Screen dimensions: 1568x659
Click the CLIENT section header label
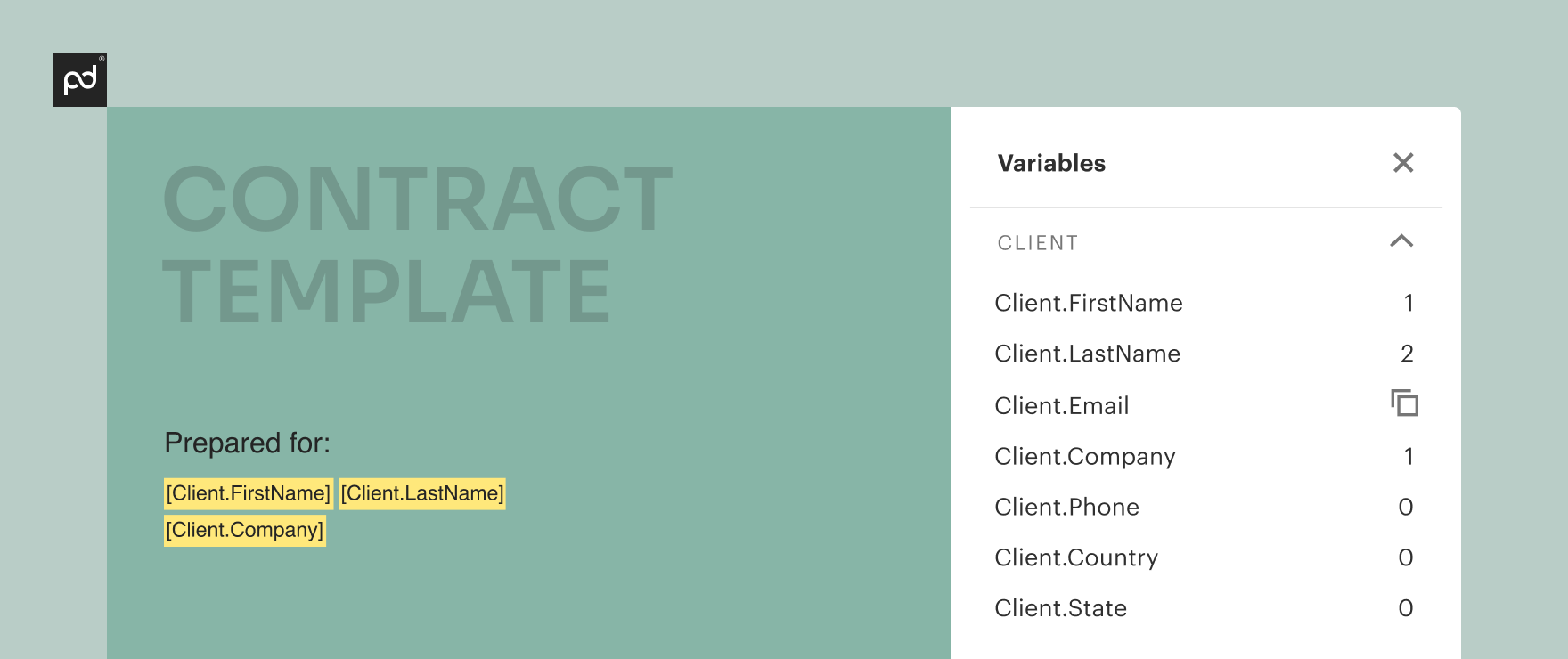(x=1038, y=243)
